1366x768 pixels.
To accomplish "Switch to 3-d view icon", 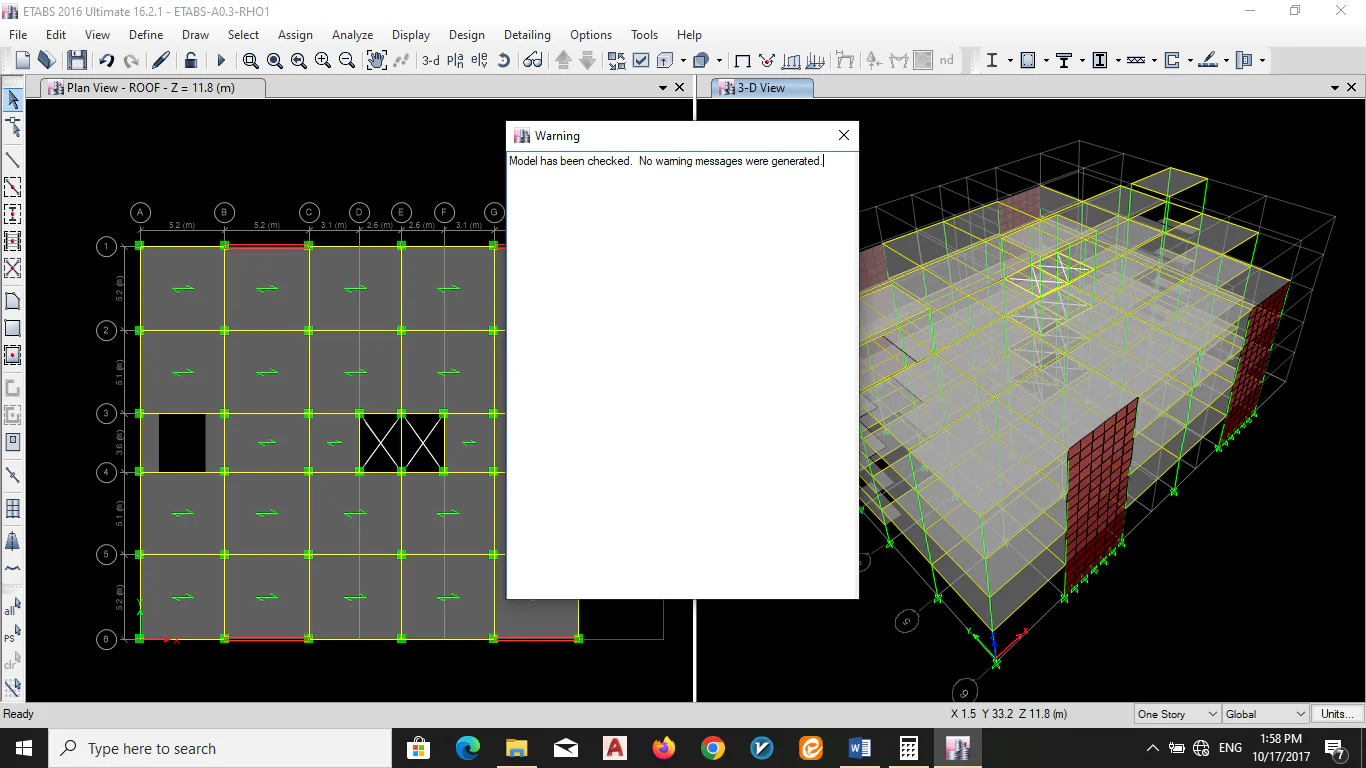I will point(430,61).
